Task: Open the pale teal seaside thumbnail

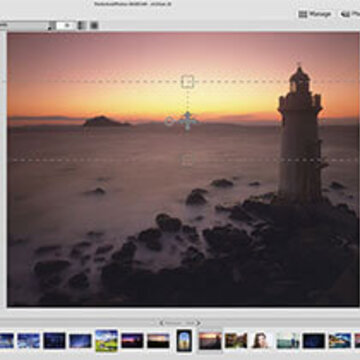Action: pyautogui.click(x=288, y=341)
